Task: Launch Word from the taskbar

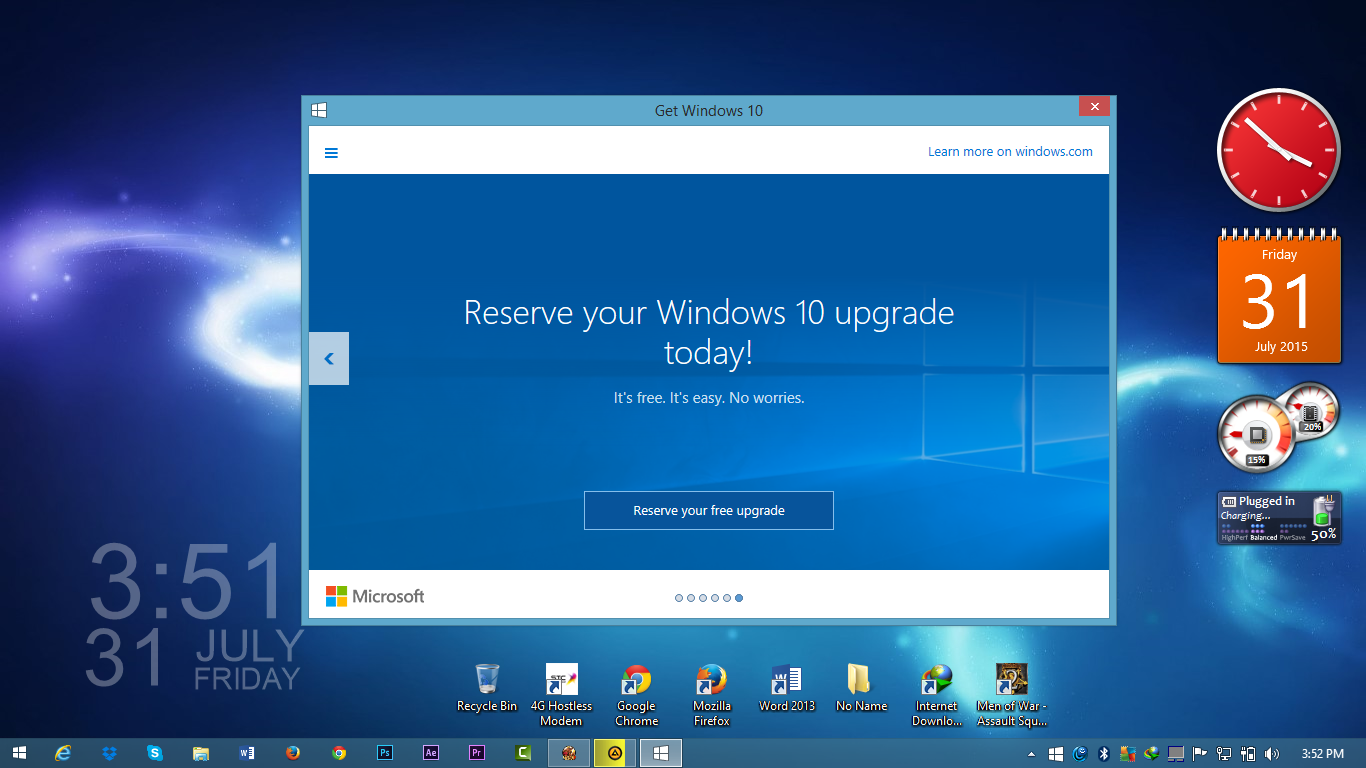Action: [247, 753]
